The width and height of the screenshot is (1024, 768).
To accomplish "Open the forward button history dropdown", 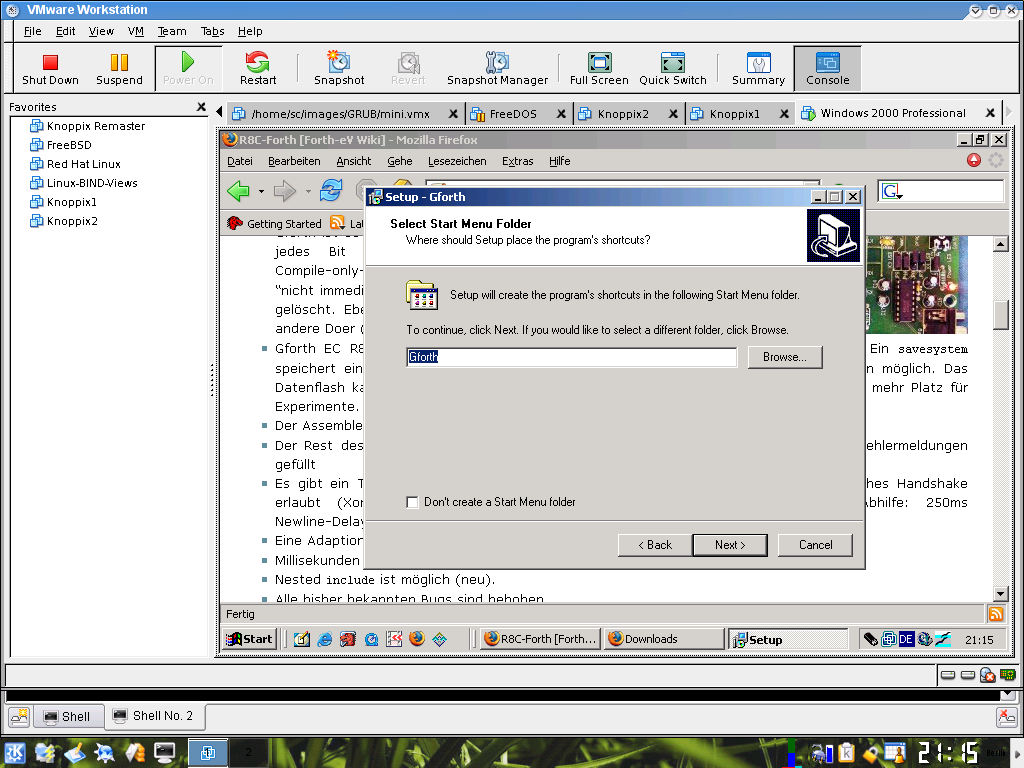I will pyautogui.click(x=308, y=191).
